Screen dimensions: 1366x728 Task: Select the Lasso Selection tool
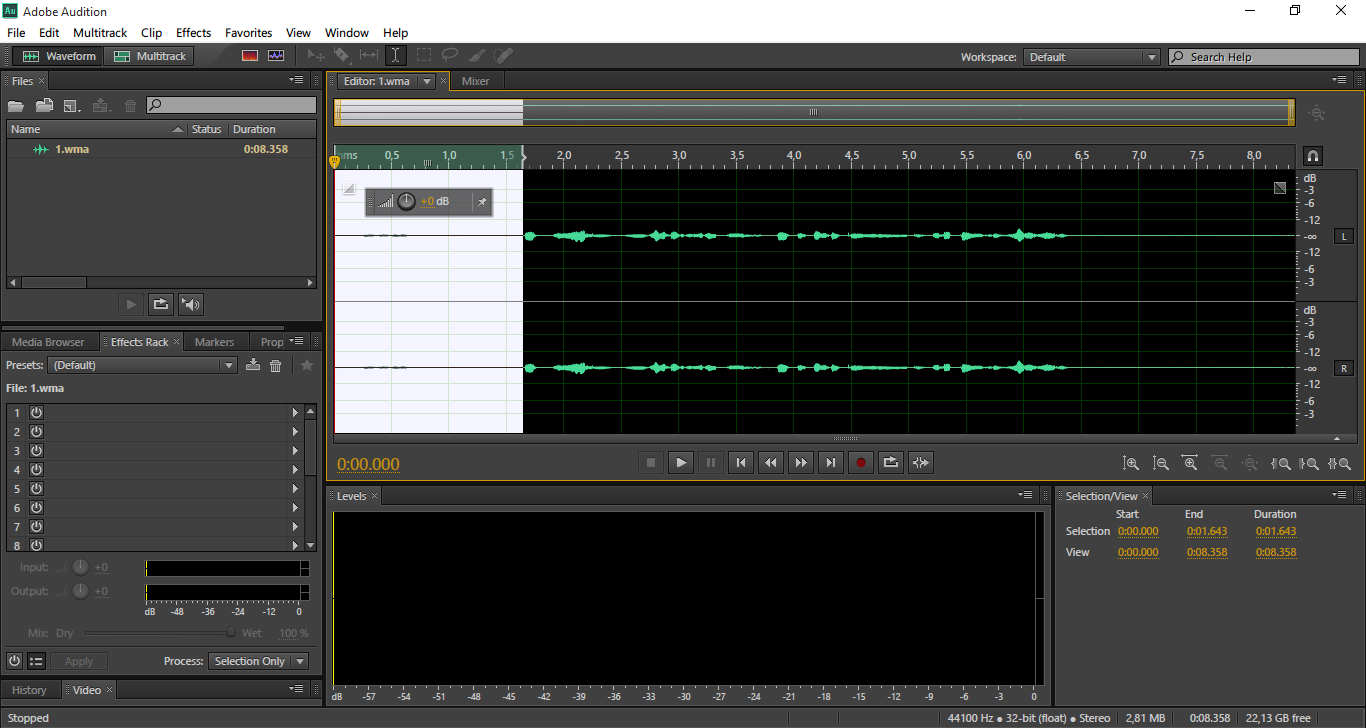pyautogui.click(x=451, y=56)
